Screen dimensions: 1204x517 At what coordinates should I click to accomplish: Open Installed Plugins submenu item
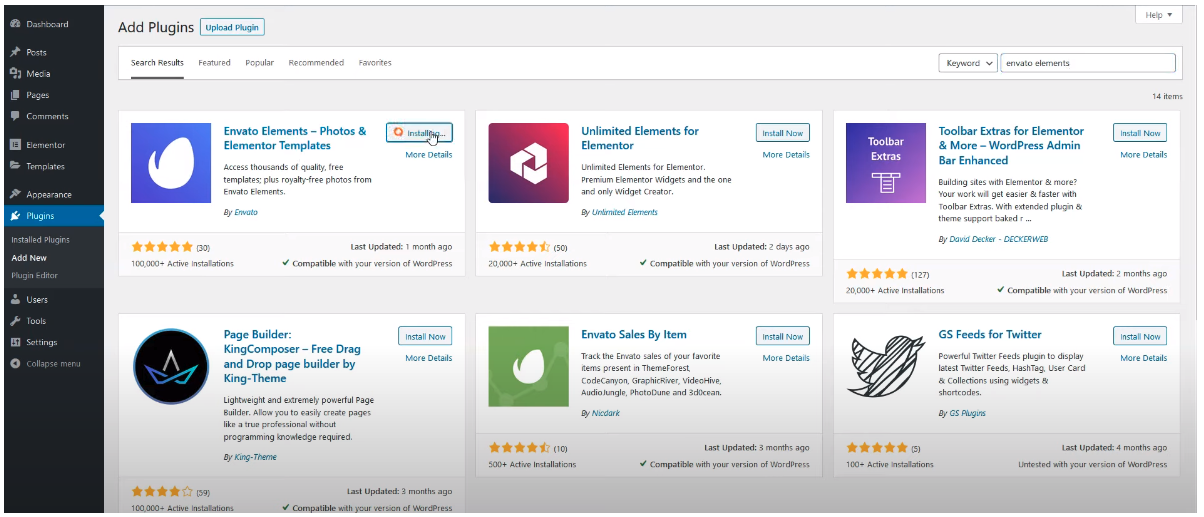pos(40,240)
